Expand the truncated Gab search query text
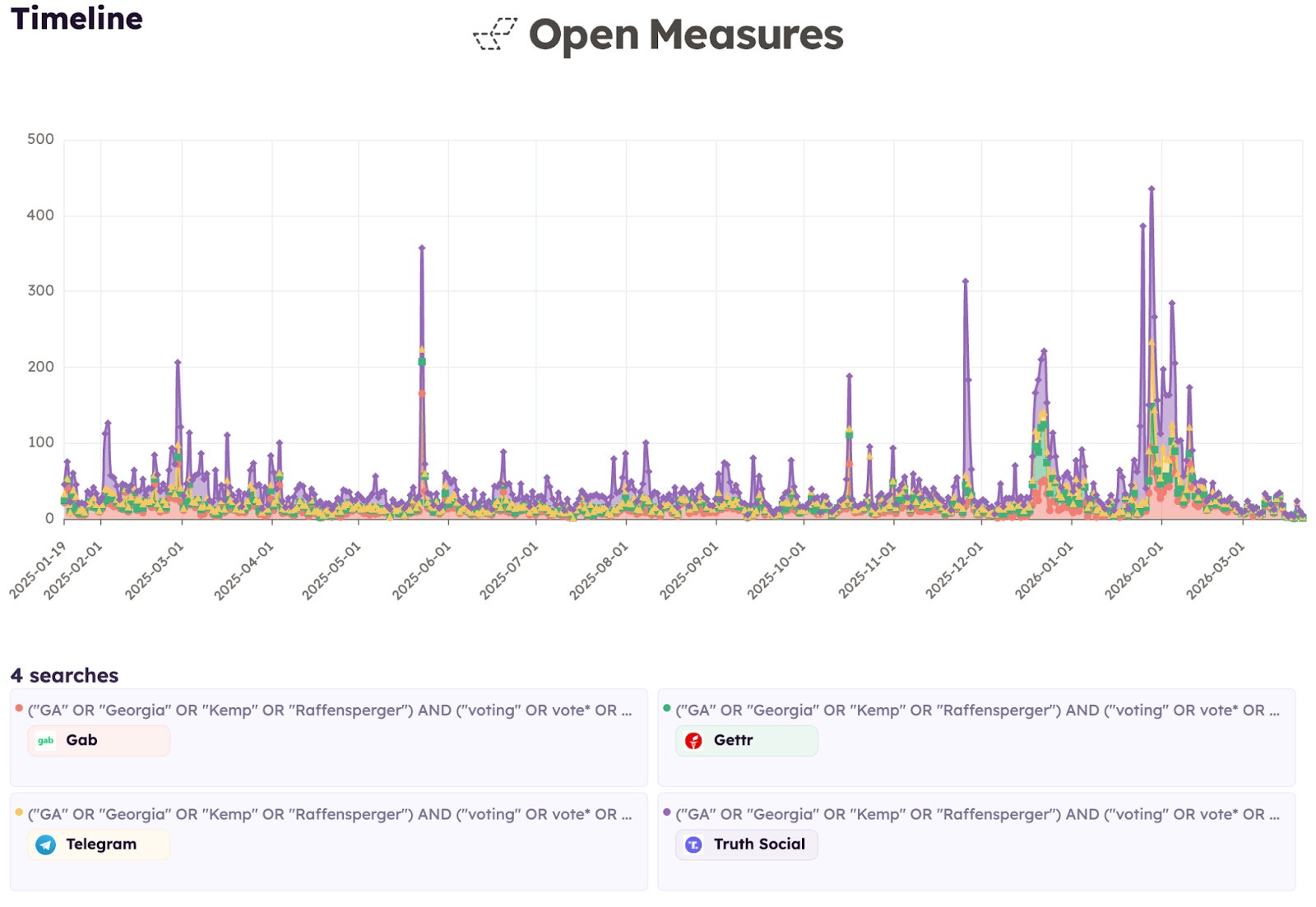The height and width of the screenshot is (907, 1316). pos(329,707)
